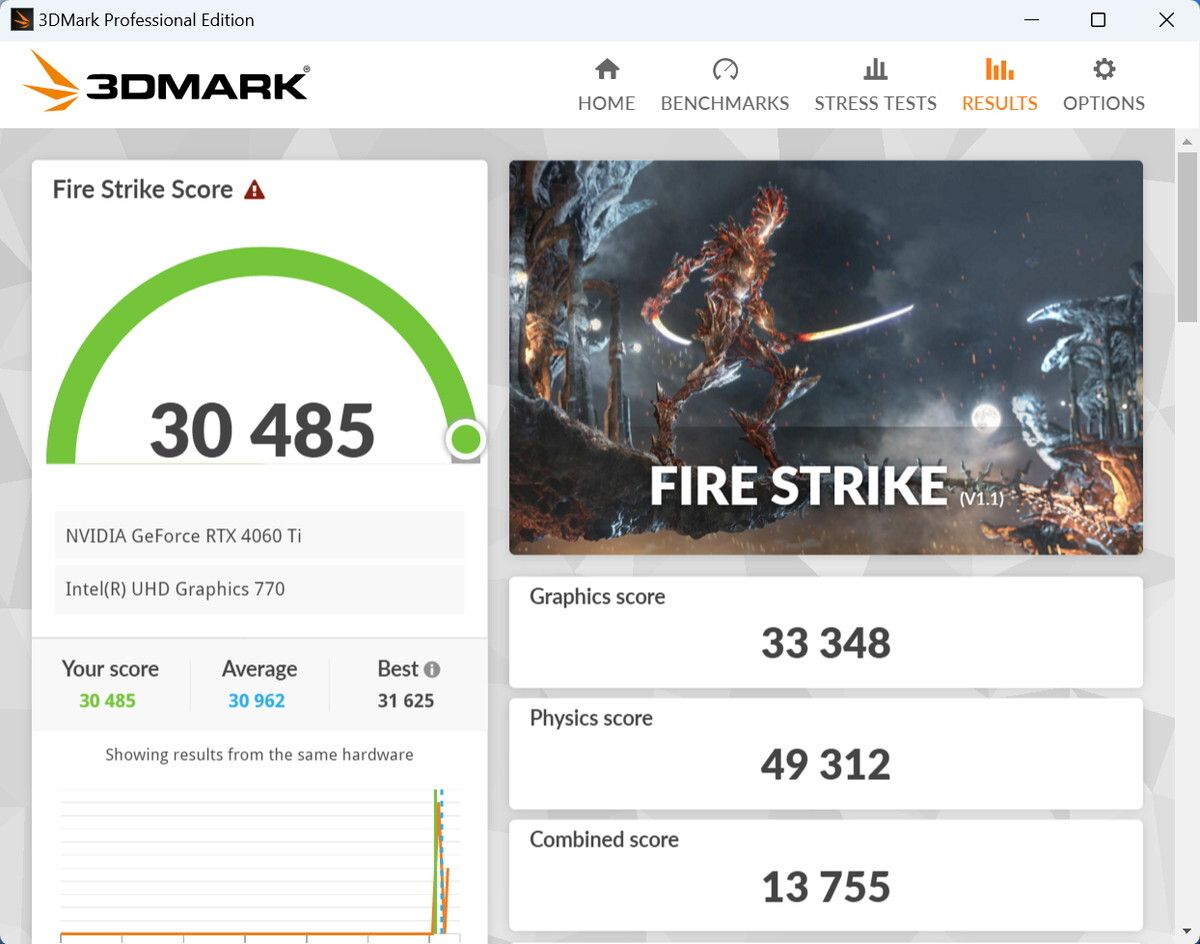This screenshot has width=1200, height=944.
Task: Click the blue Average value 30 962
Action: coord(256,701)
